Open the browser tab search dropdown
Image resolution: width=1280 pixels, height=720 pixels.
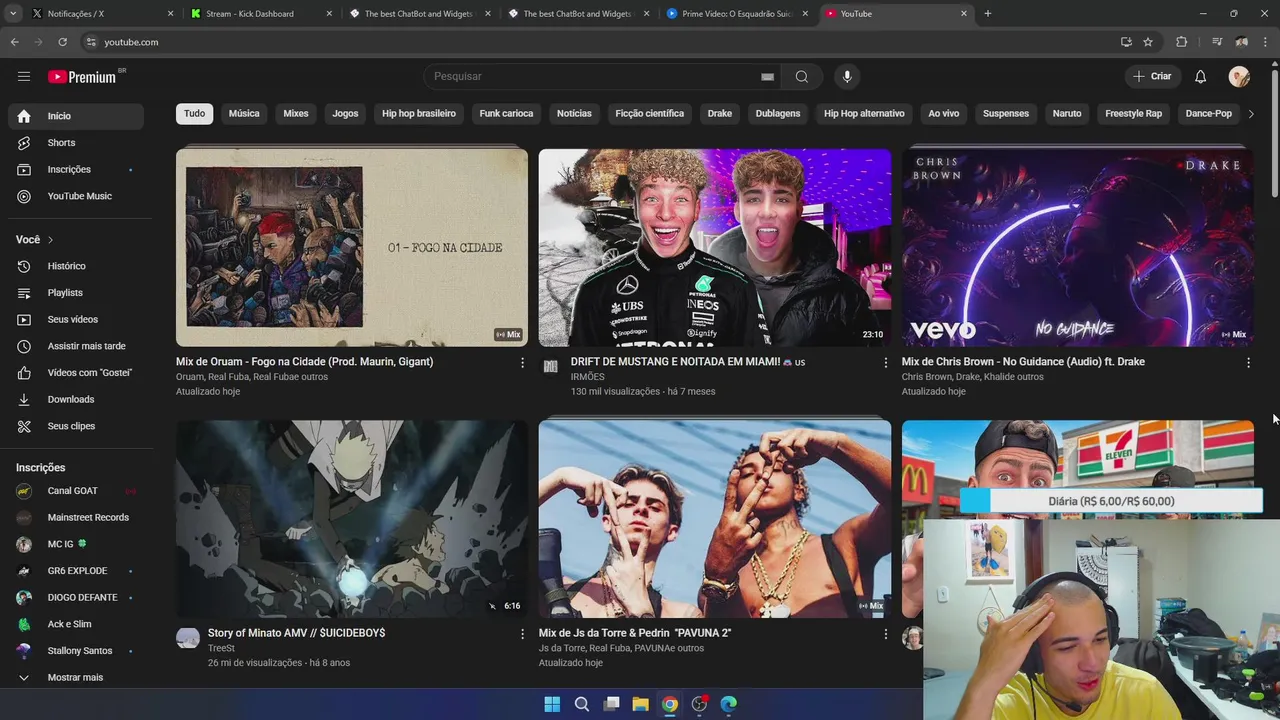(x=13, y=14)
